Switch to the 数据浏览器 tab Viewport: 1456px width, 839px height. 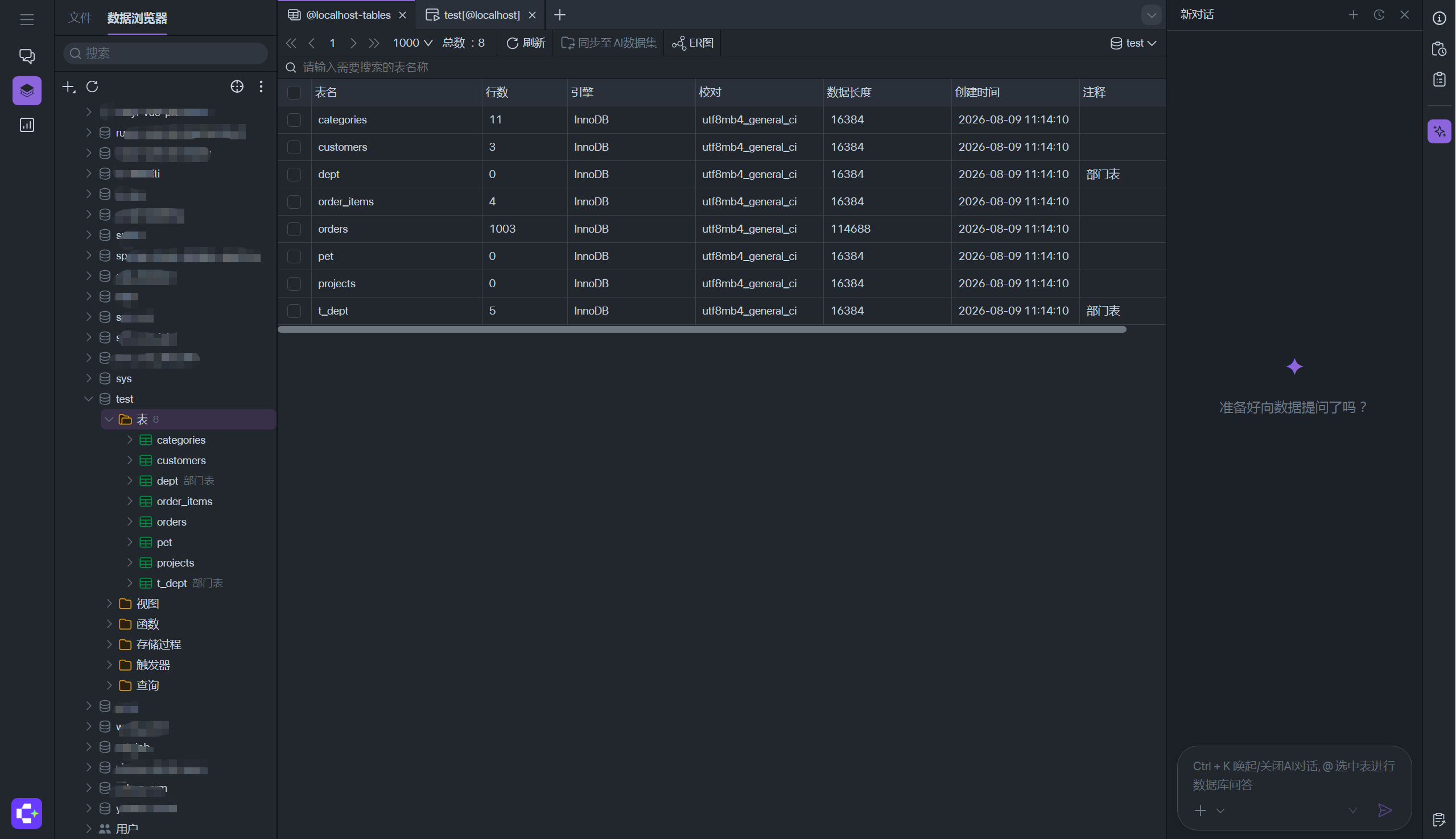coord(137,18)
